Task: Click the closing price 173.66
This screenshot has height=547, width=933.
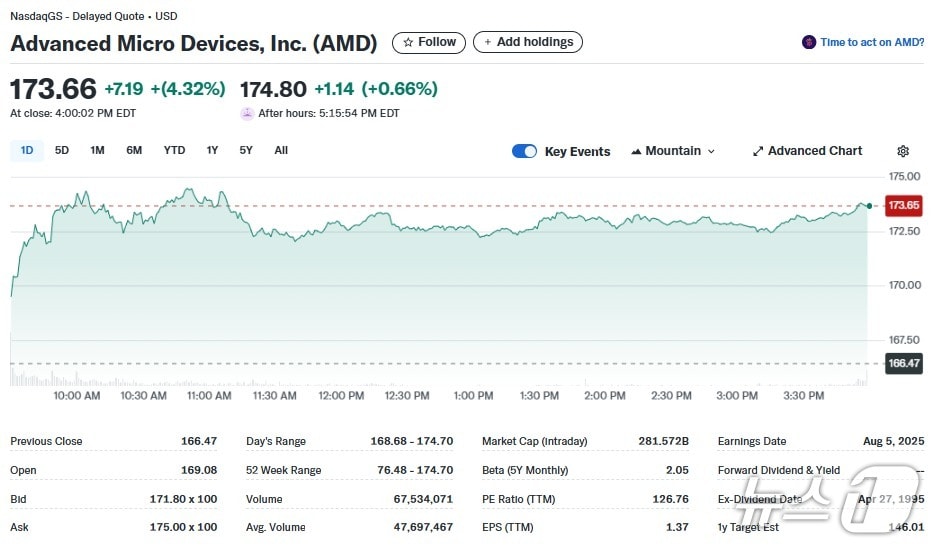Action: (53, 89)
